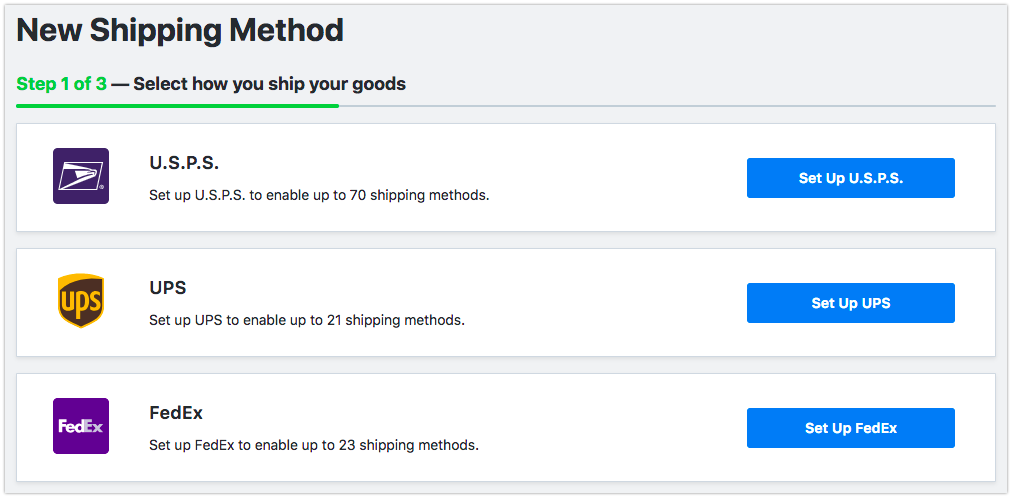Click the '23 shipping methods' FedEx description
1012x498 pixels.
[314, 445]
